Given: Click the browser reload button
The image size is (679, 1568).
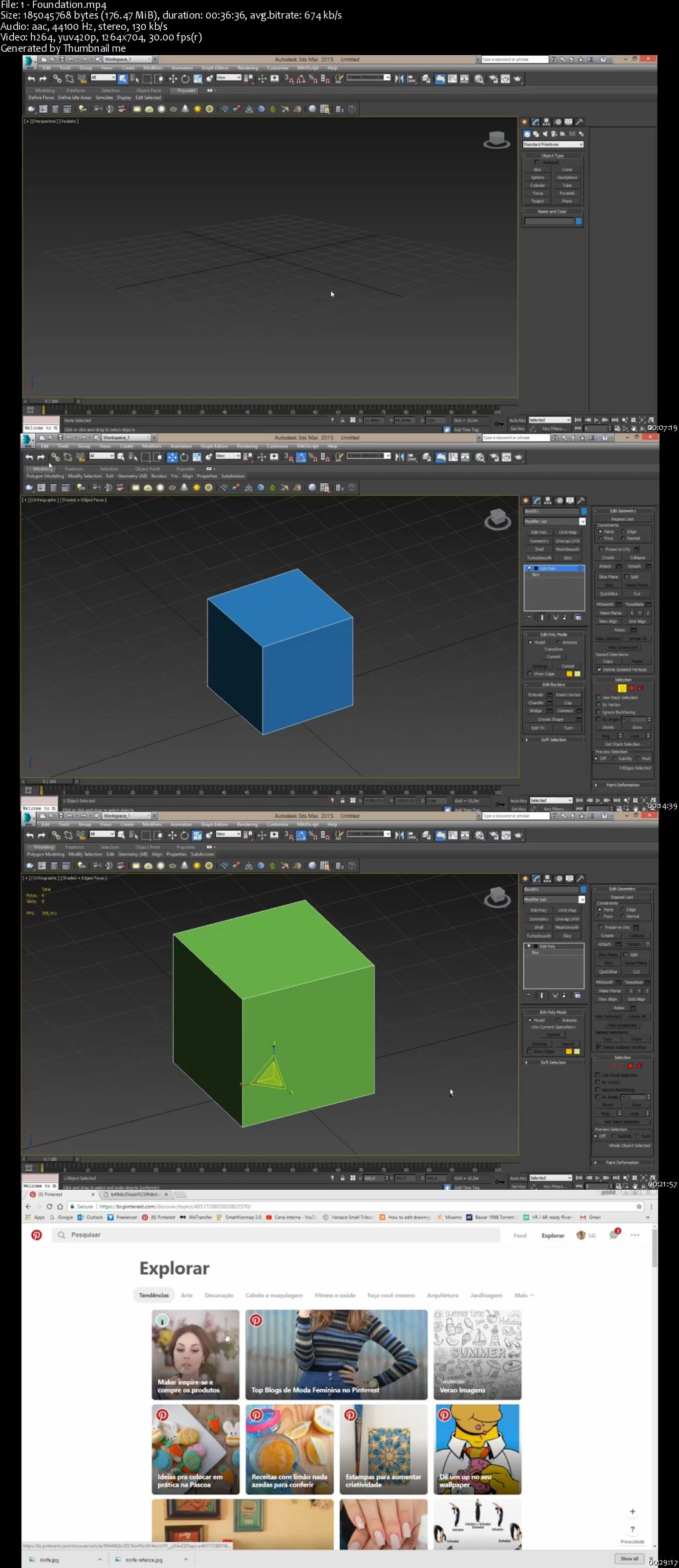Looking at the screenshot, I should 49,1206.
